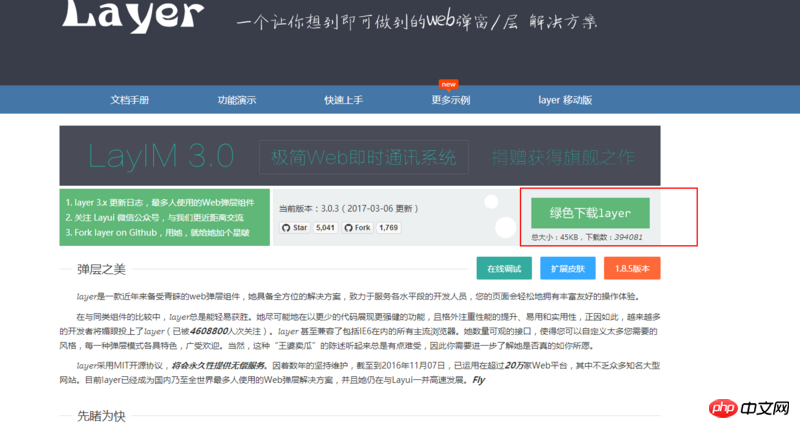Click the 扩展皮肤 button
The height and width of the screenshot is (428, 800).
pos(568,268)
